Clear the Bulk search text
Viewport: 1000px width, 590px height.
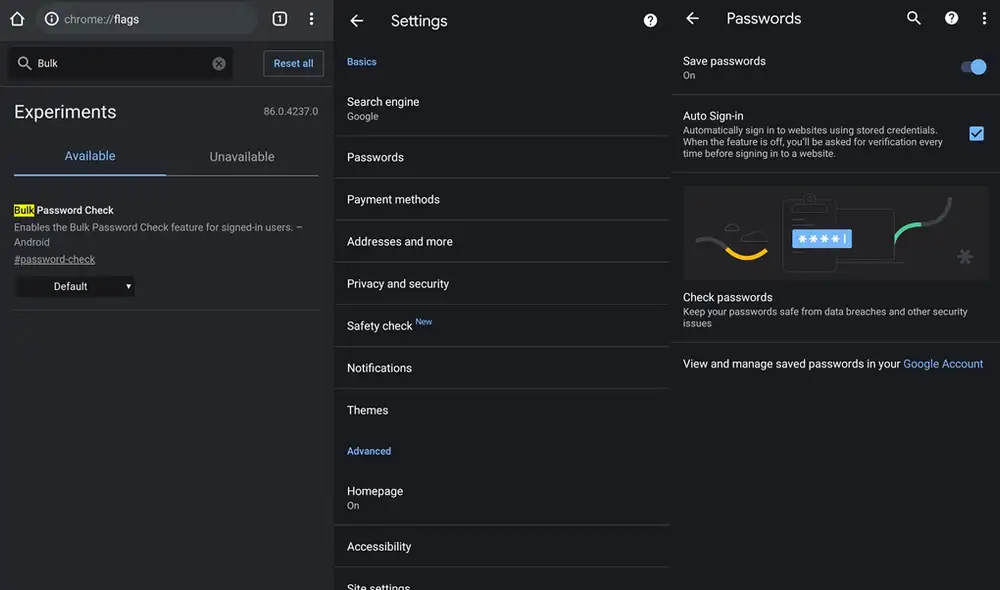(219, 63)
